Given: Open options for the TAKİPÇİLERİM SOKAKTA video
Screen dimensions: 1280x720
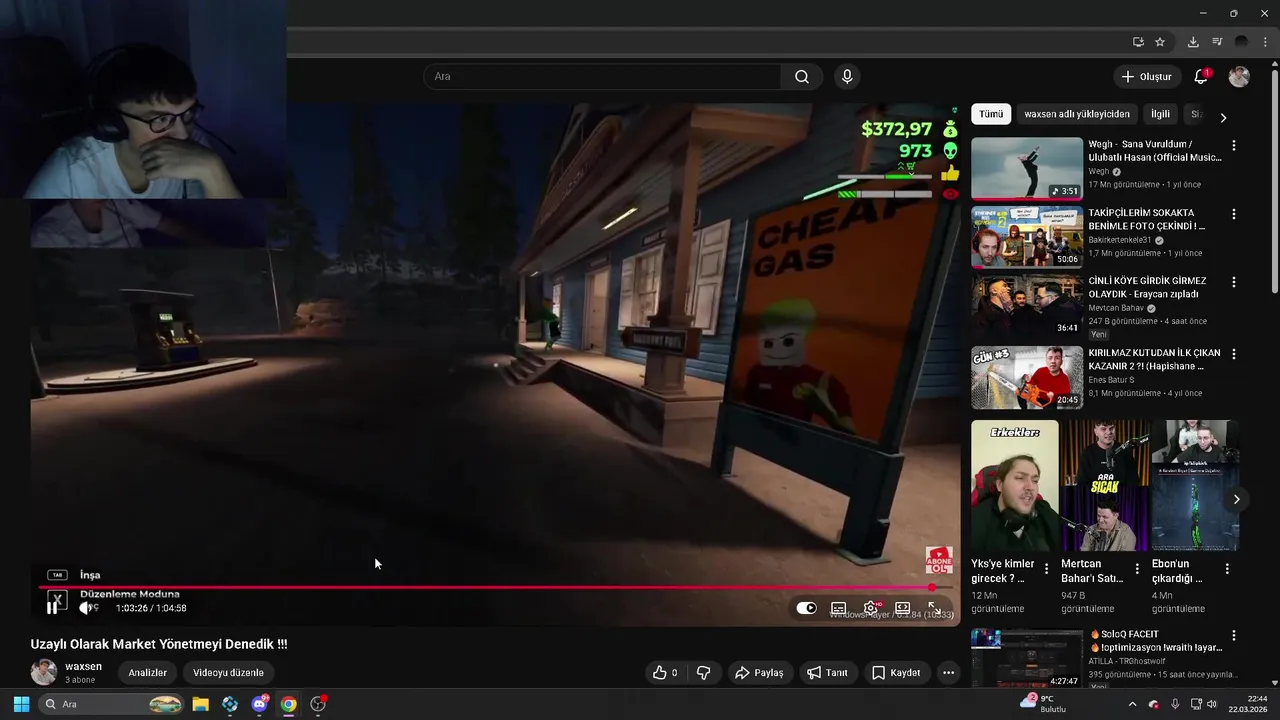Looking at the screenshot, I should [1233, 214].
